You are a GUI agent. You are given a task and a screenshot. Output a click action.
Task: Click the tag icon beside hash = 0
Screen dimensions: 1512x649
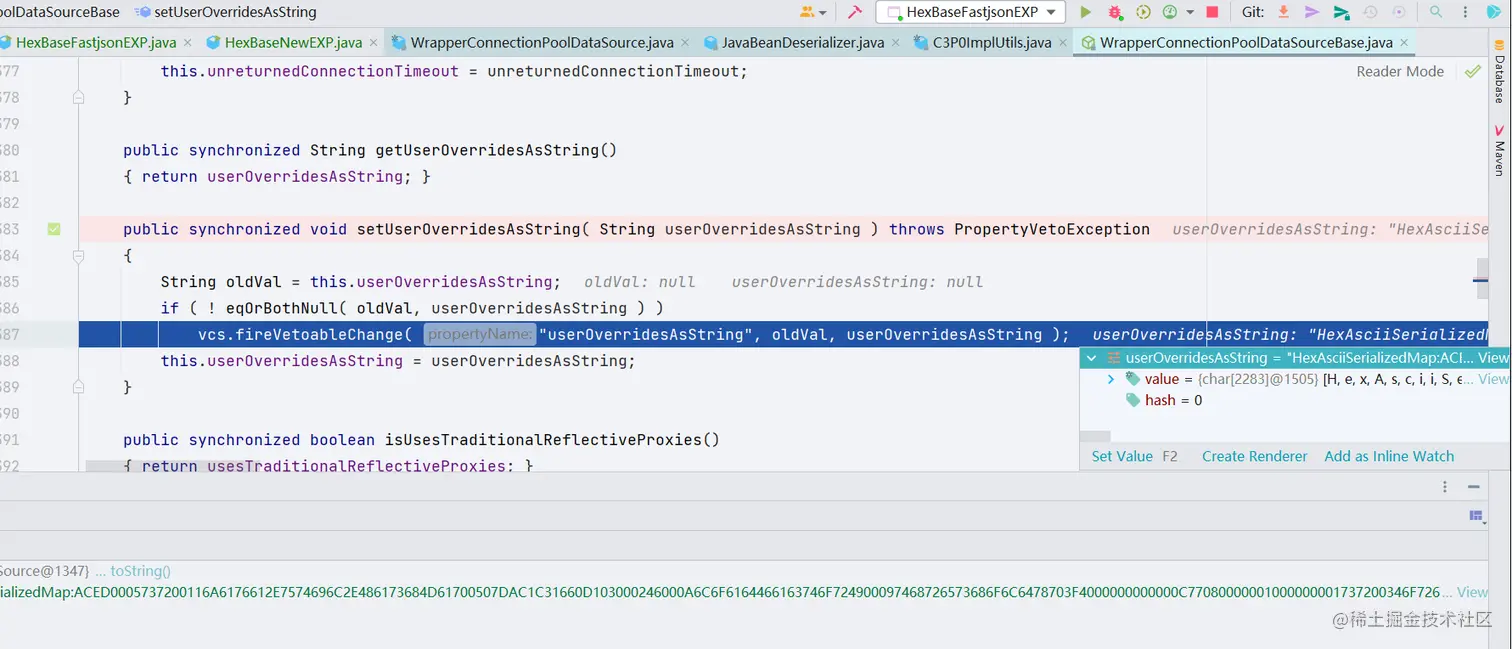[1132, 400]
